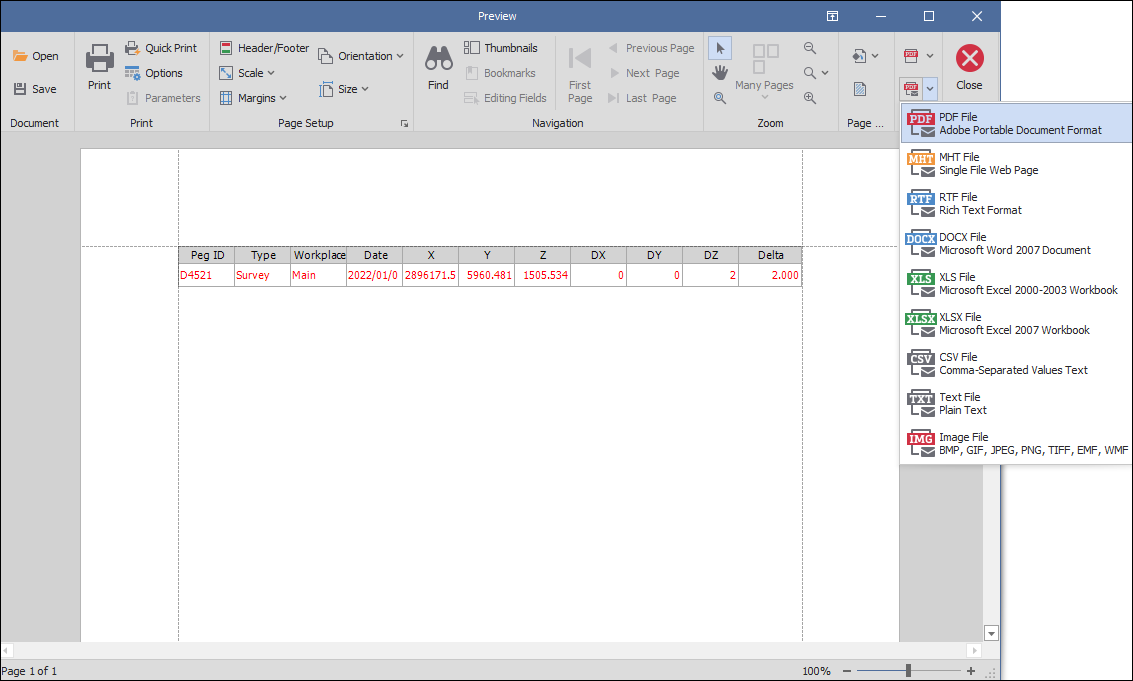Click the Quick Print icon
Viewport: 1133px width, 681px height.
pos(132,48)
